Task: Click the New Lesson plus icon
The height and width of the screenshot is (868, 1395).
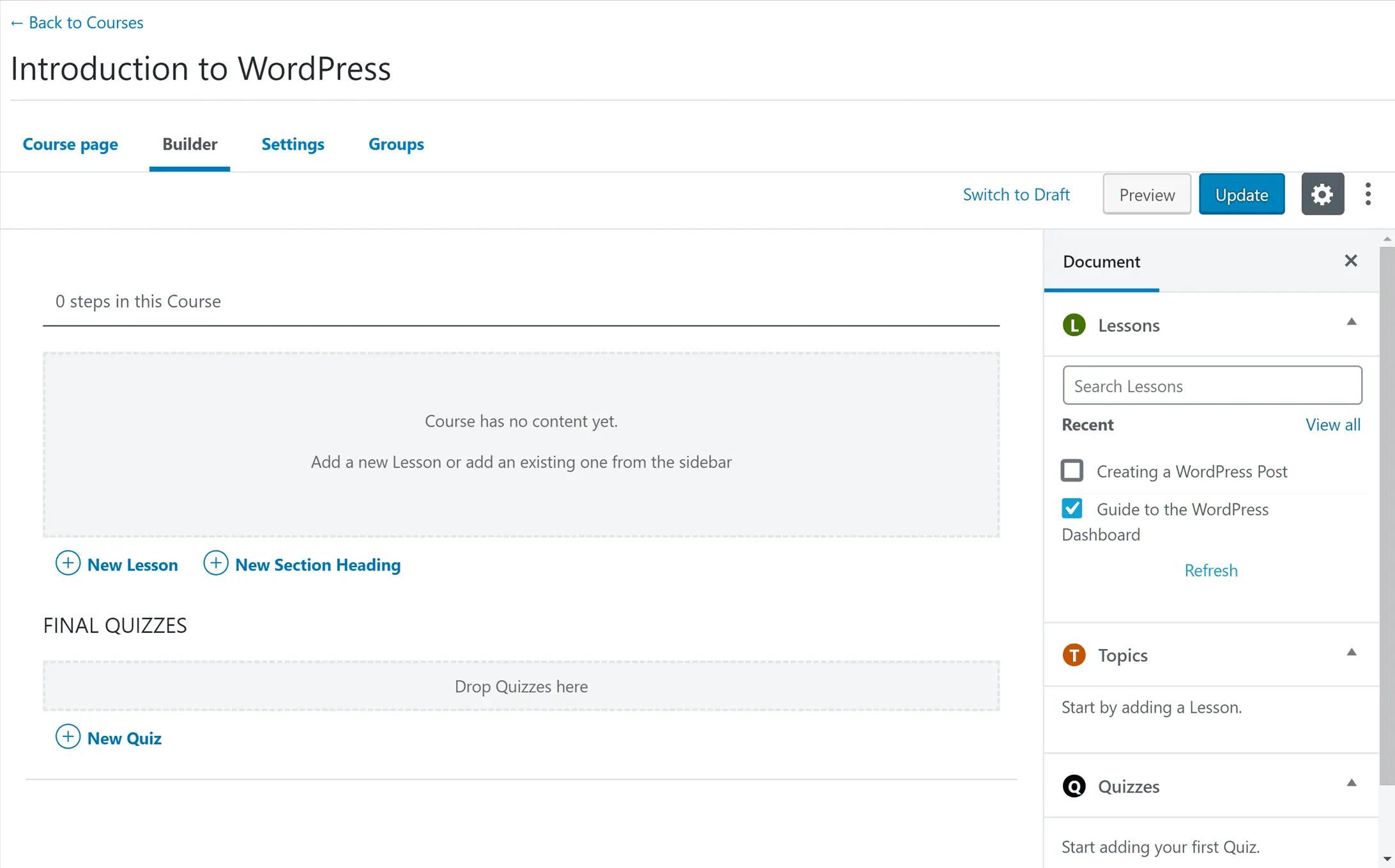Action: coord(68,563)
